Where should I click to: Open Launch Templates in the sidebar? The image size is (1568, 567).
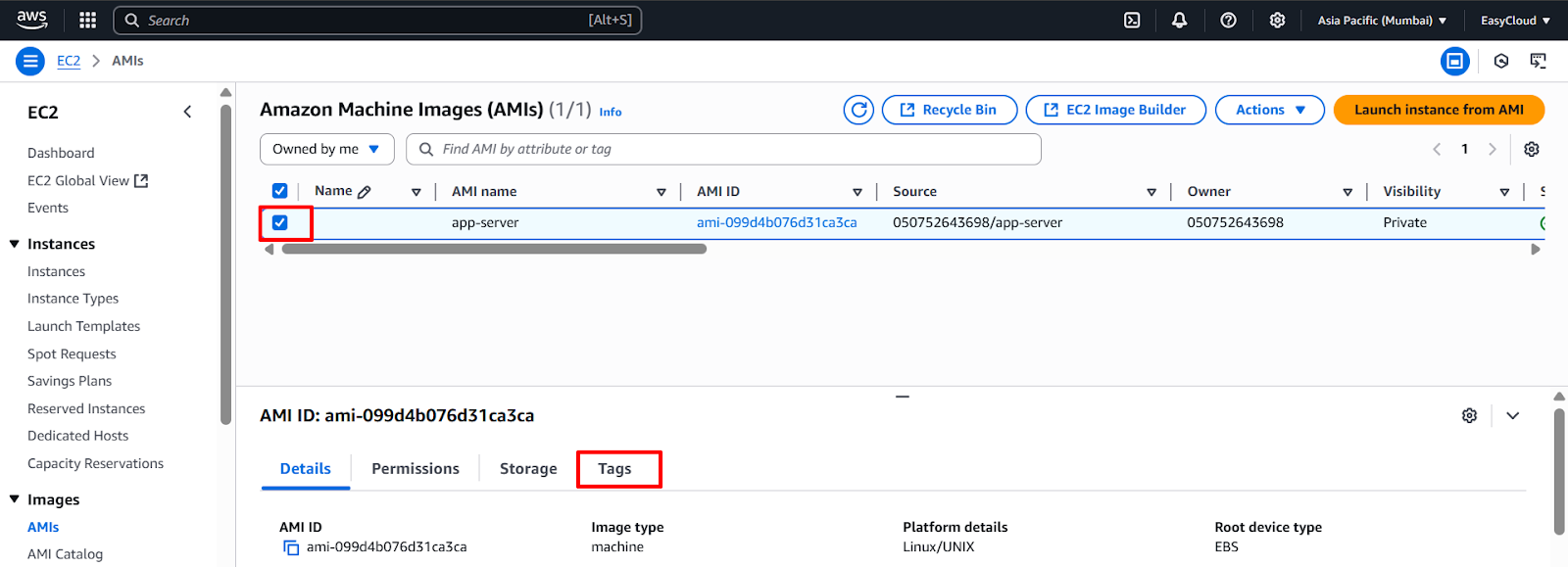(x=83, y=326)
